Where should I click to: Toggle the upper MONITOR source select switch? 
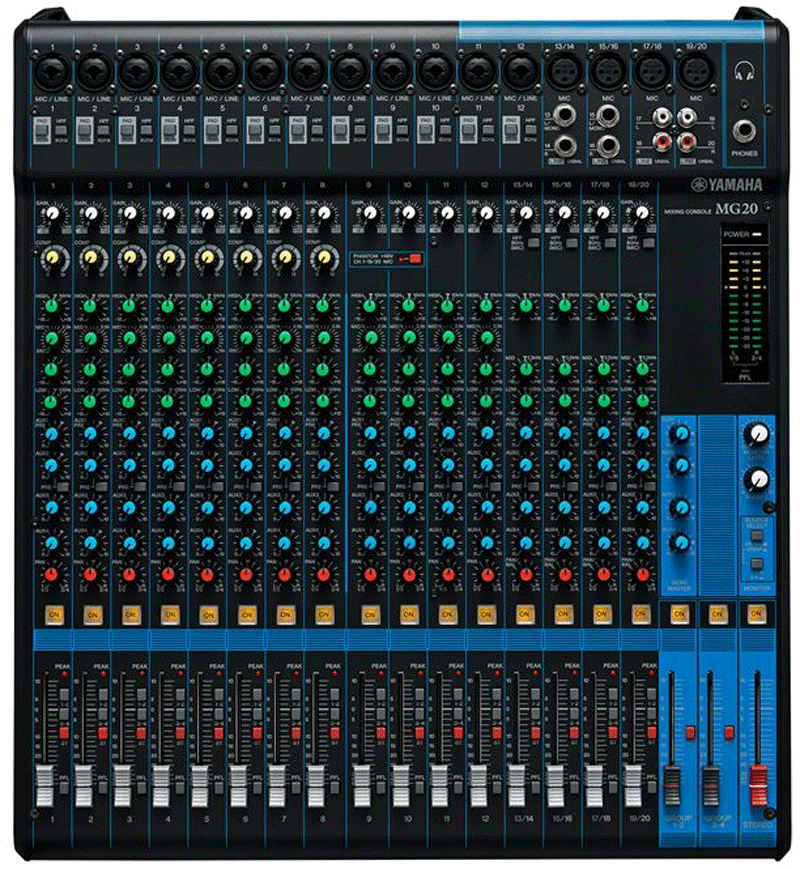pyautogui.click(x=756, y=536)
